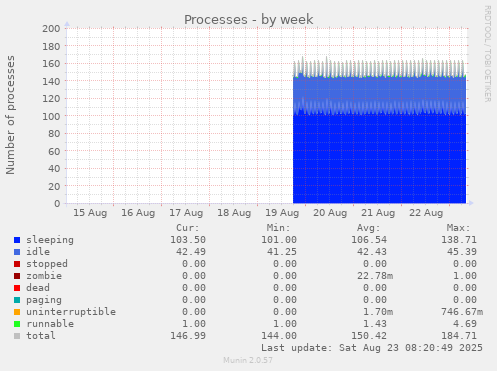Click the 'Munin 2.0.57' footer text
The image size is (497, 371).
click(248, 360)
